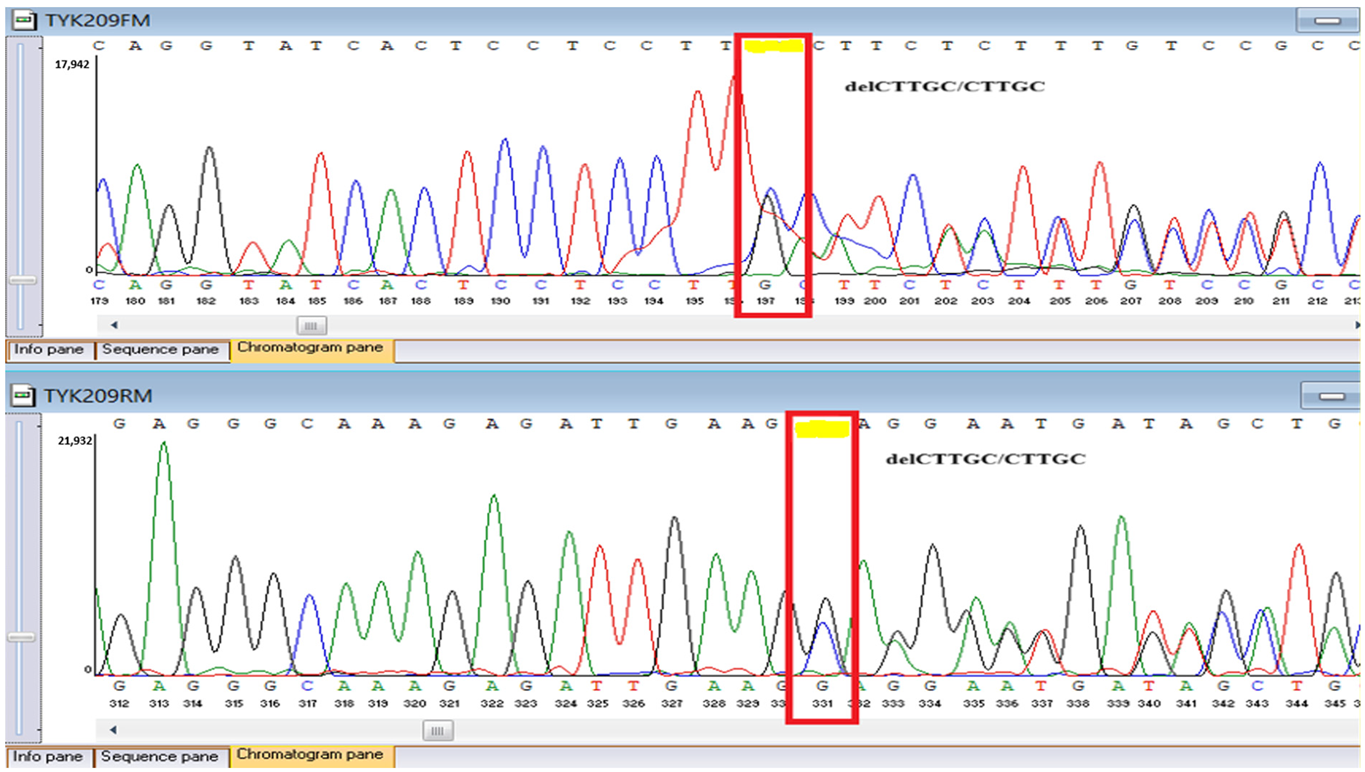This screenshot has height=772, width=1365.
Task: Minimize the TYK209RM chromatogram window
Action: [x=1330, y=397]
